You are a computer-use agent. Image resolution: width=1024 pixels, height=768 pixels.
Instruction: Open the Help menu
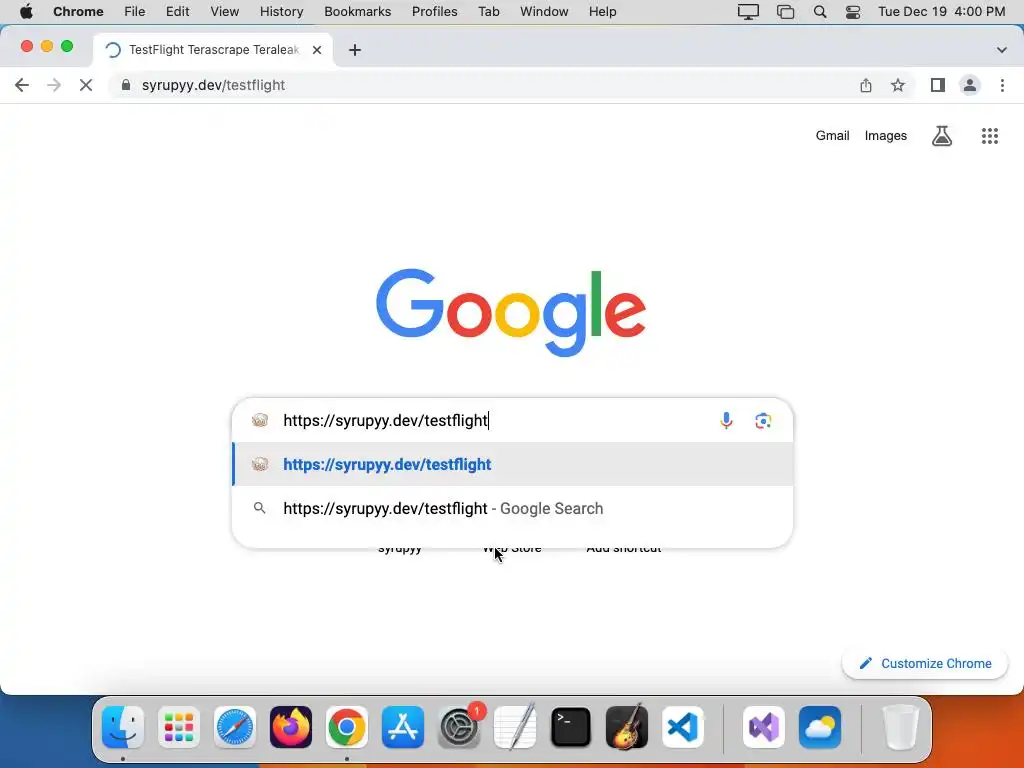602,12
